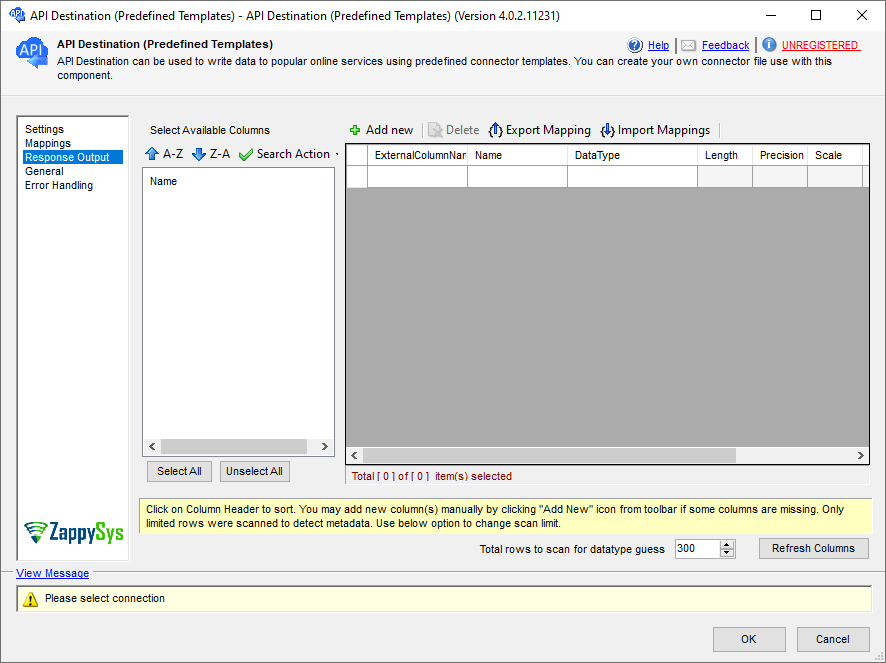Sort by the Precision column header
The width and height of the screenshot is (886, 663).
780,155
